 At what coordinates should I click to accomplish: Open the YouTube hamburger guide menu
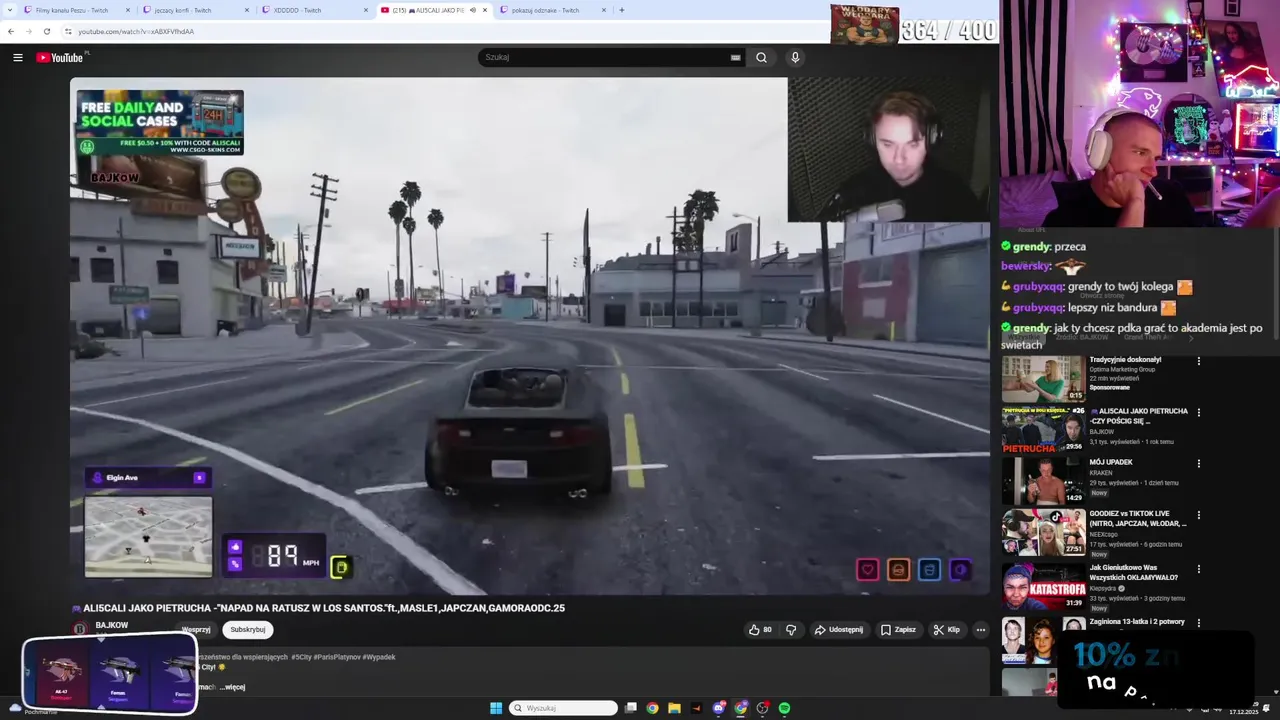pyautogui.click(x=18, y=57)
